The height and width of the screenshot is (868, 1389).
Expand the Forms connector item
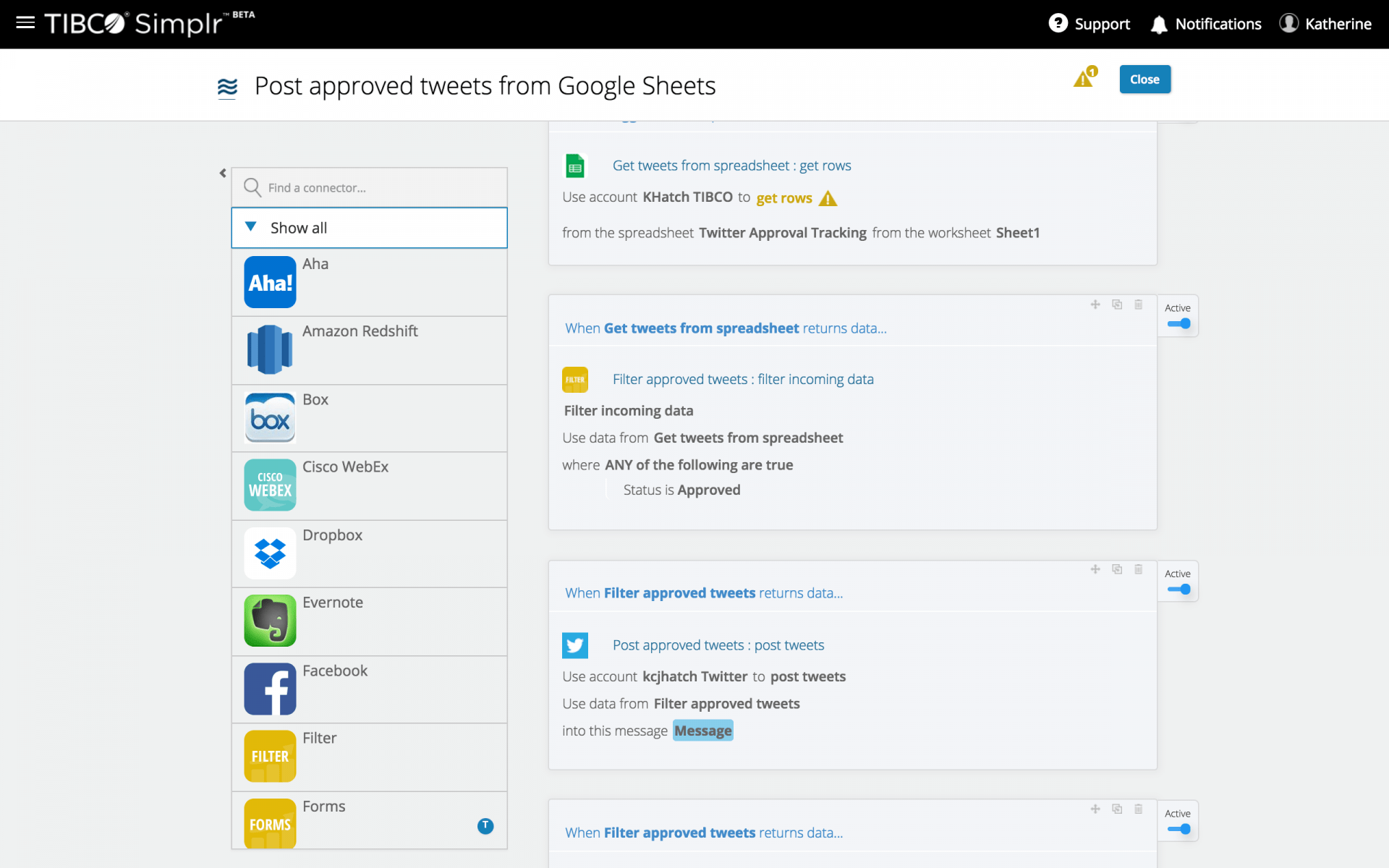(485, 826)
